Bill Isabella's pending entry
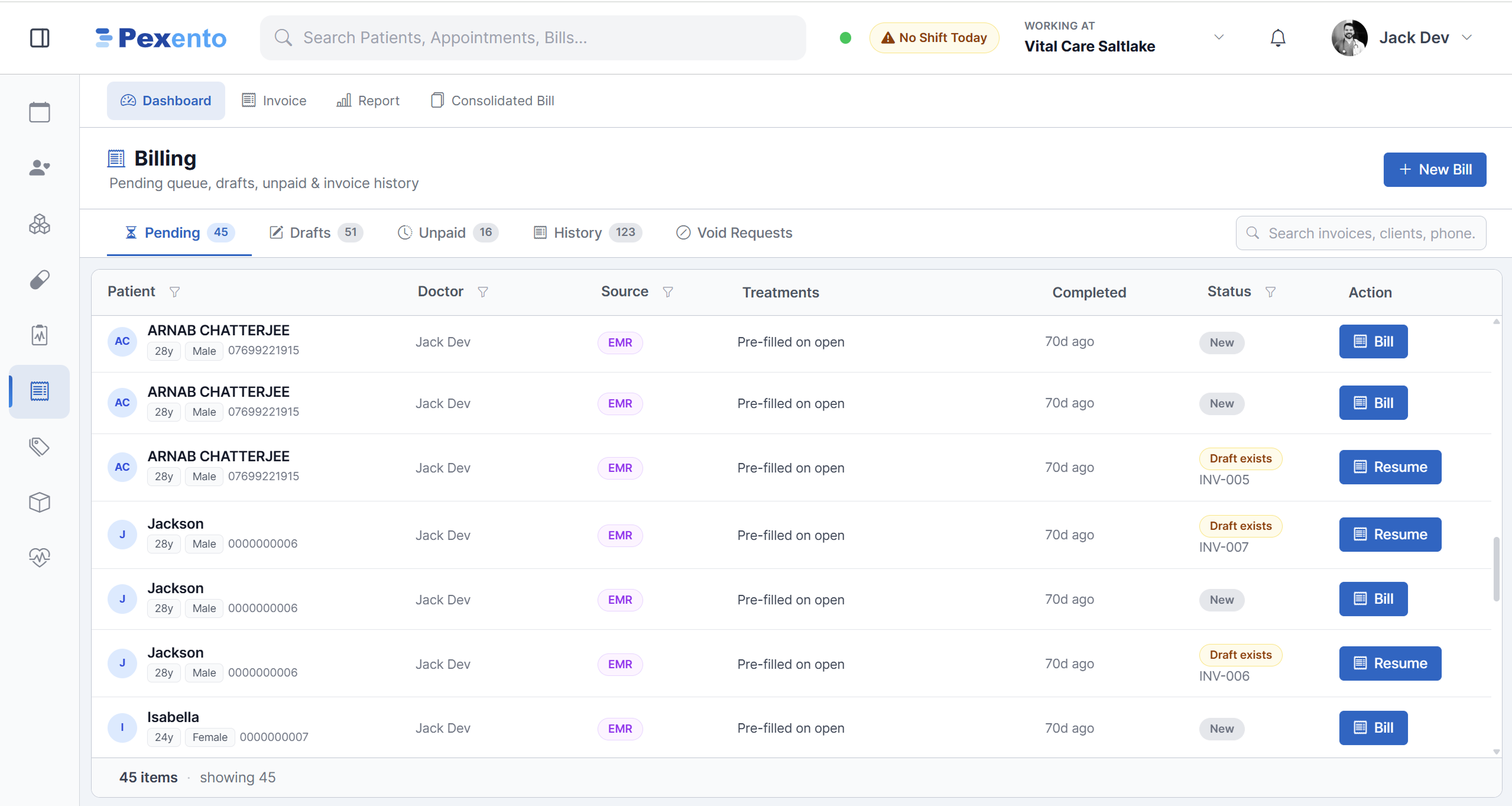This screenshot has width=1512, height=806. 1373,728
